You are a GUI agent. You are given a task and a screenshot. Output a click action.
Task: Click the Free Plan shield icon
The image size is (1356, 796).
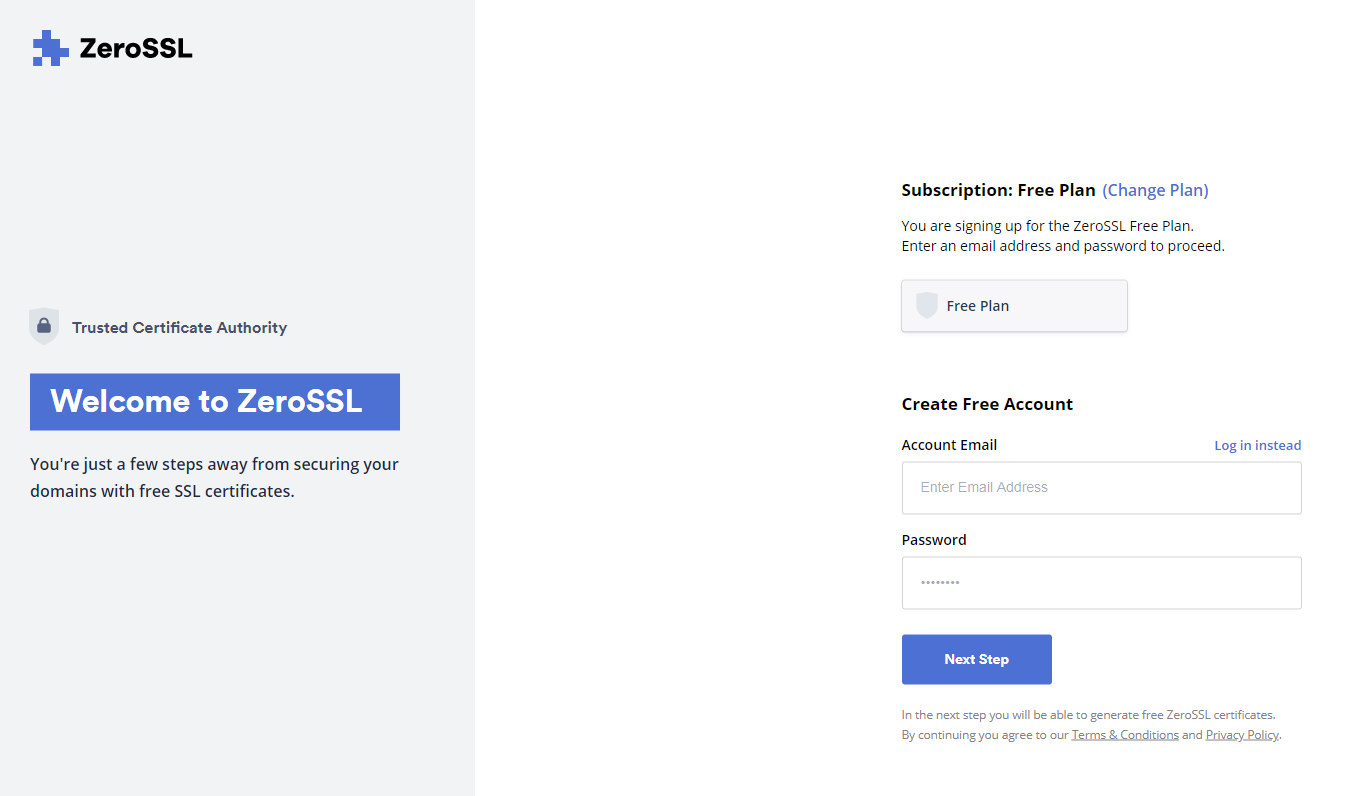[x=927, y=306]
